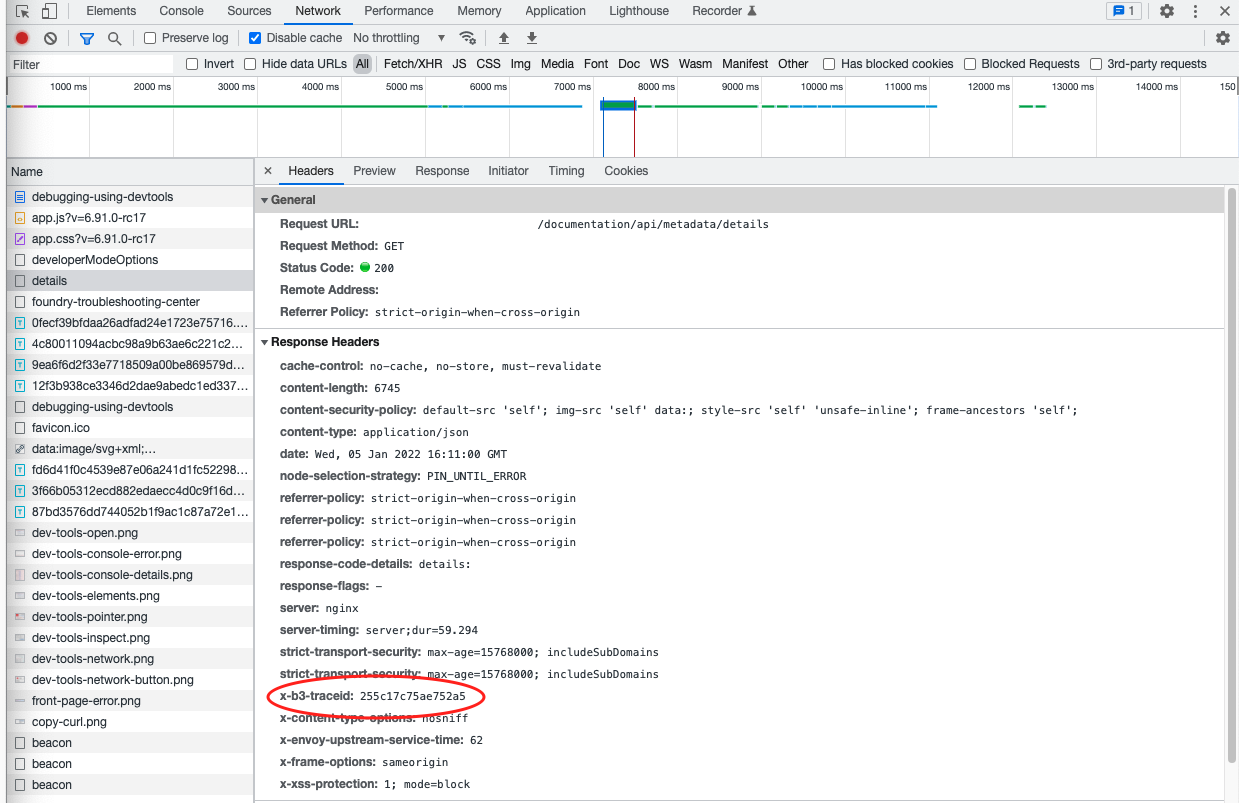Filter requests by Fetch/XHR type
1239x803 pixels.
click(413, 64)
